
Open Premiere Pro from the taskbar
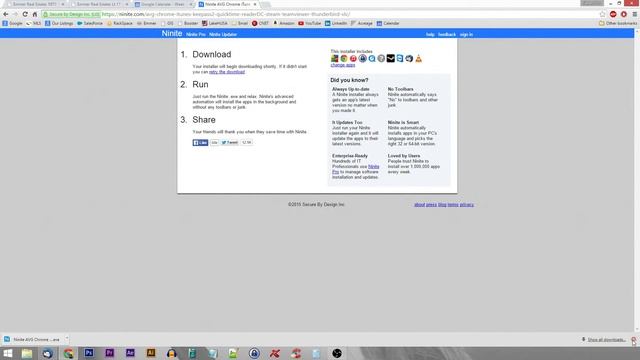[109, 353]
